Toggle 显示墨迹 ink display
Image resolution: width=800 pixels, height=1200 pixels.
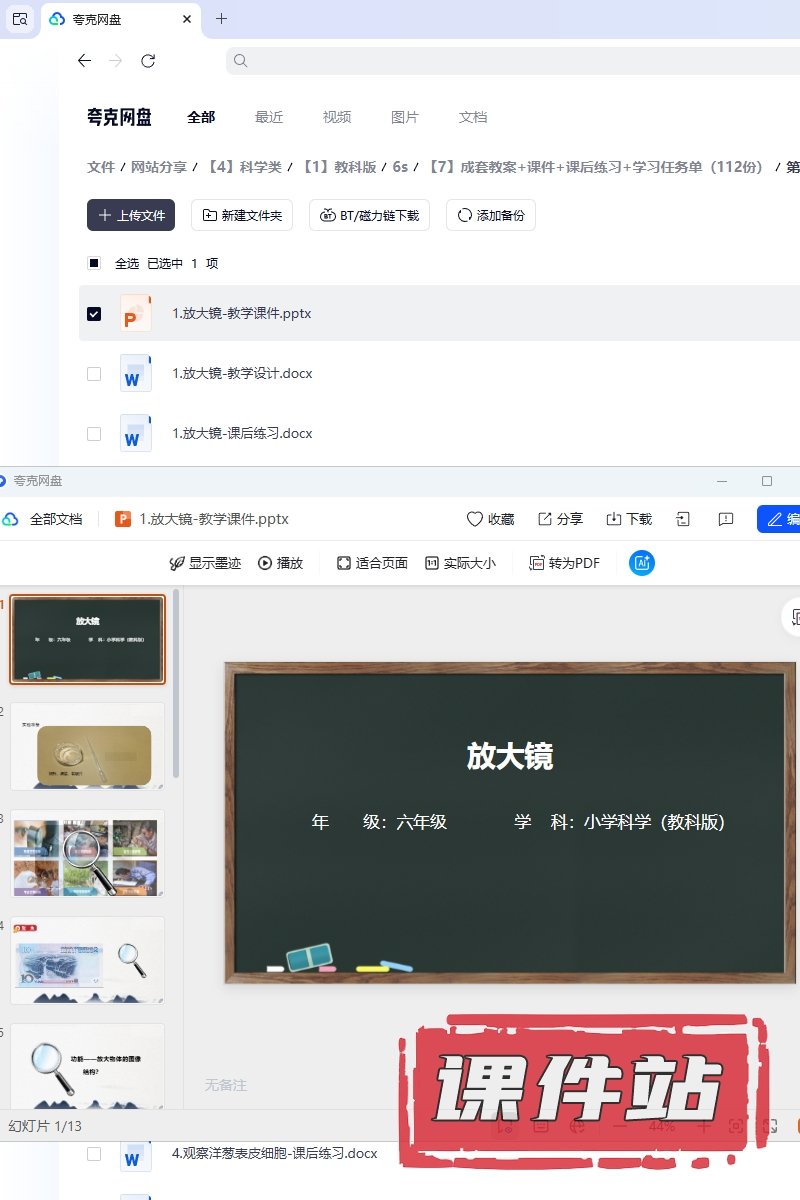click(x=178, y=563)
